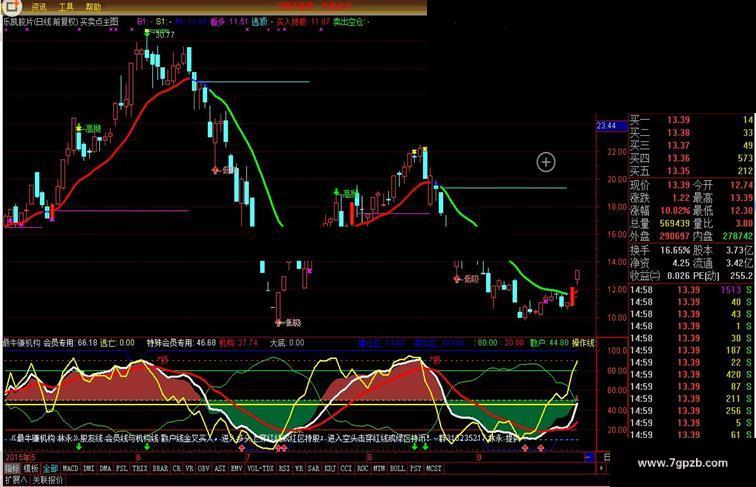Click the 看多 11.51 indicator label

(x=229, y=22)
